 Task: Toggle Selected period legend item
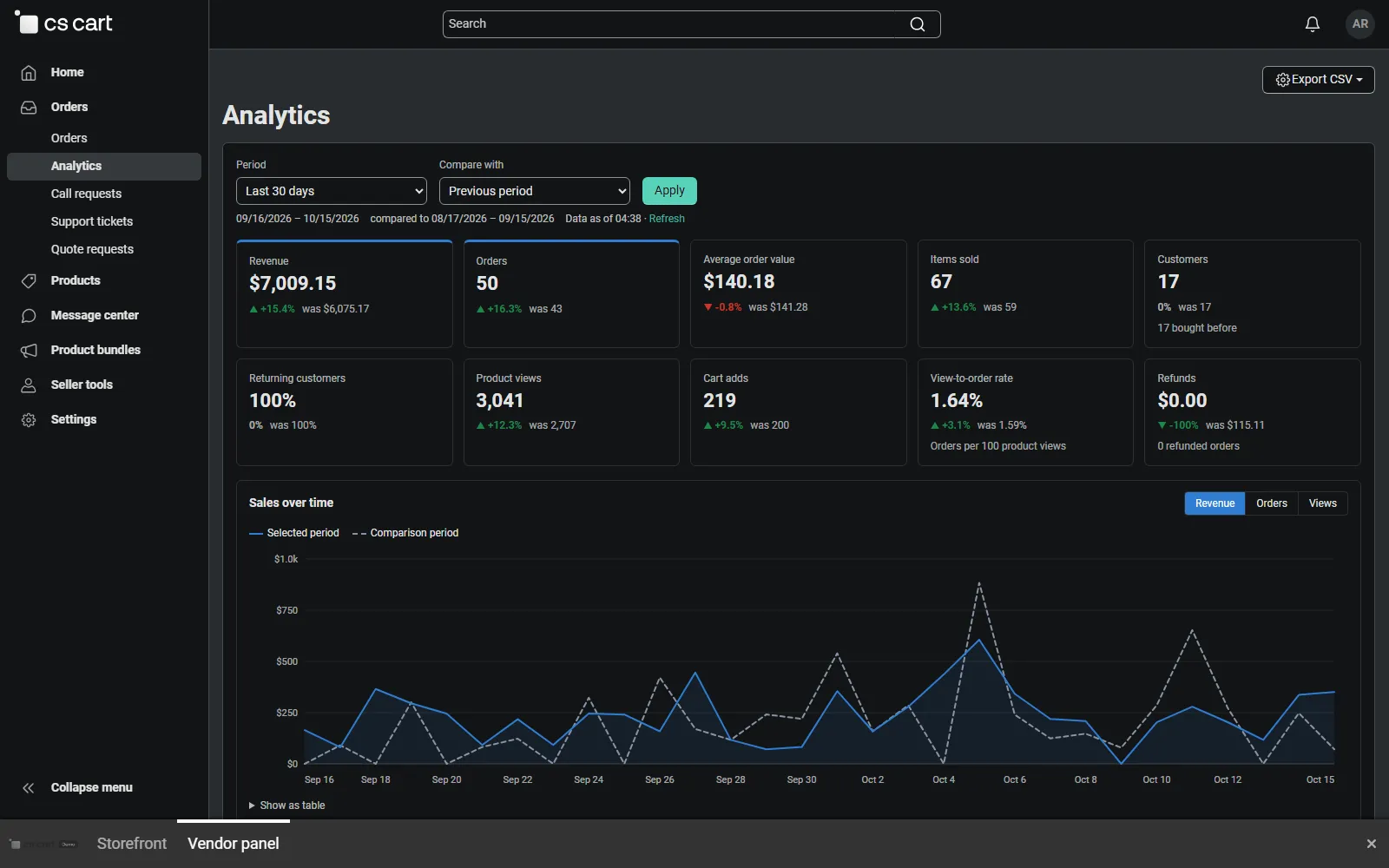click(x=294, y=533)
